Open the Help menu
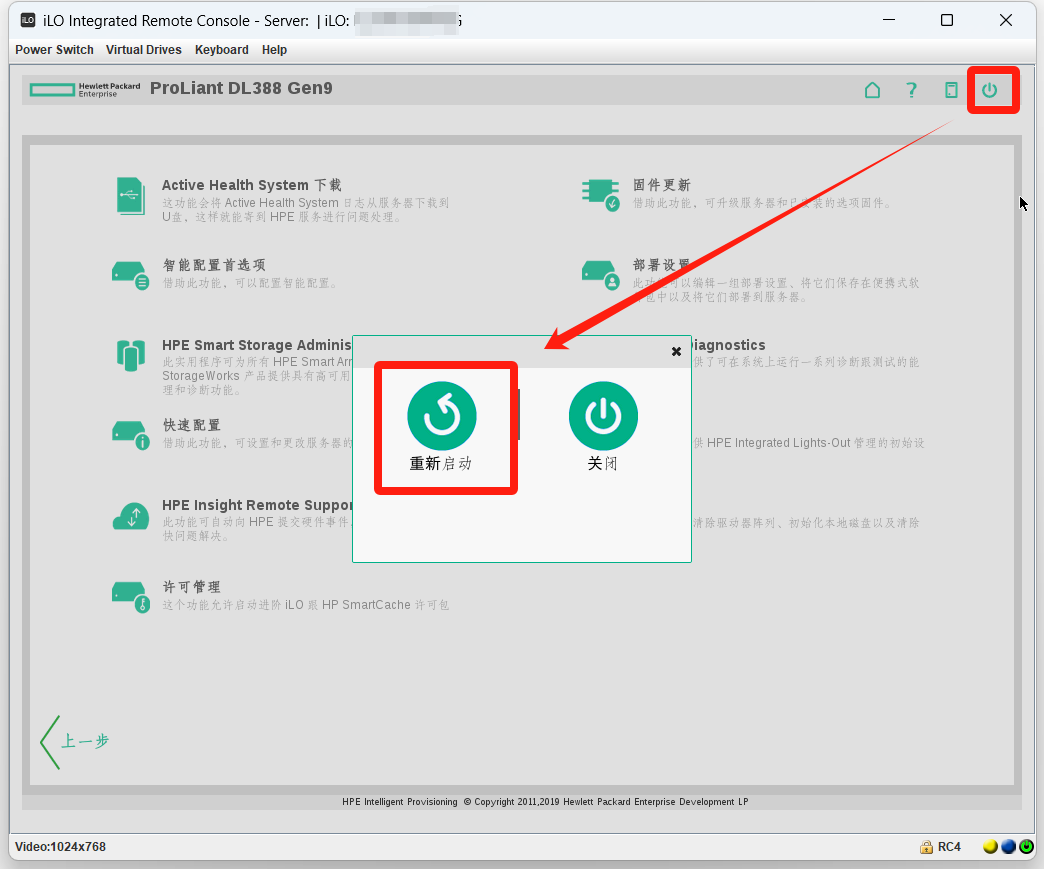 point(274,50)
